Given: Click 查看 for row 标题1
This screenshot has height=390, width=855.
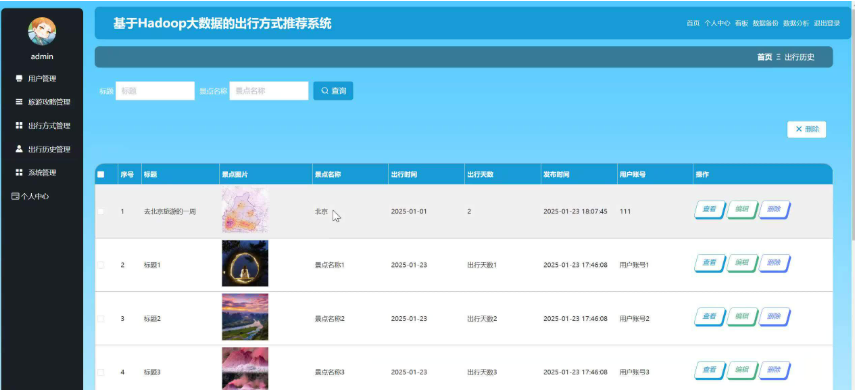Looking at the screenshot, I should pyautogui.click(x=709, y=263).
